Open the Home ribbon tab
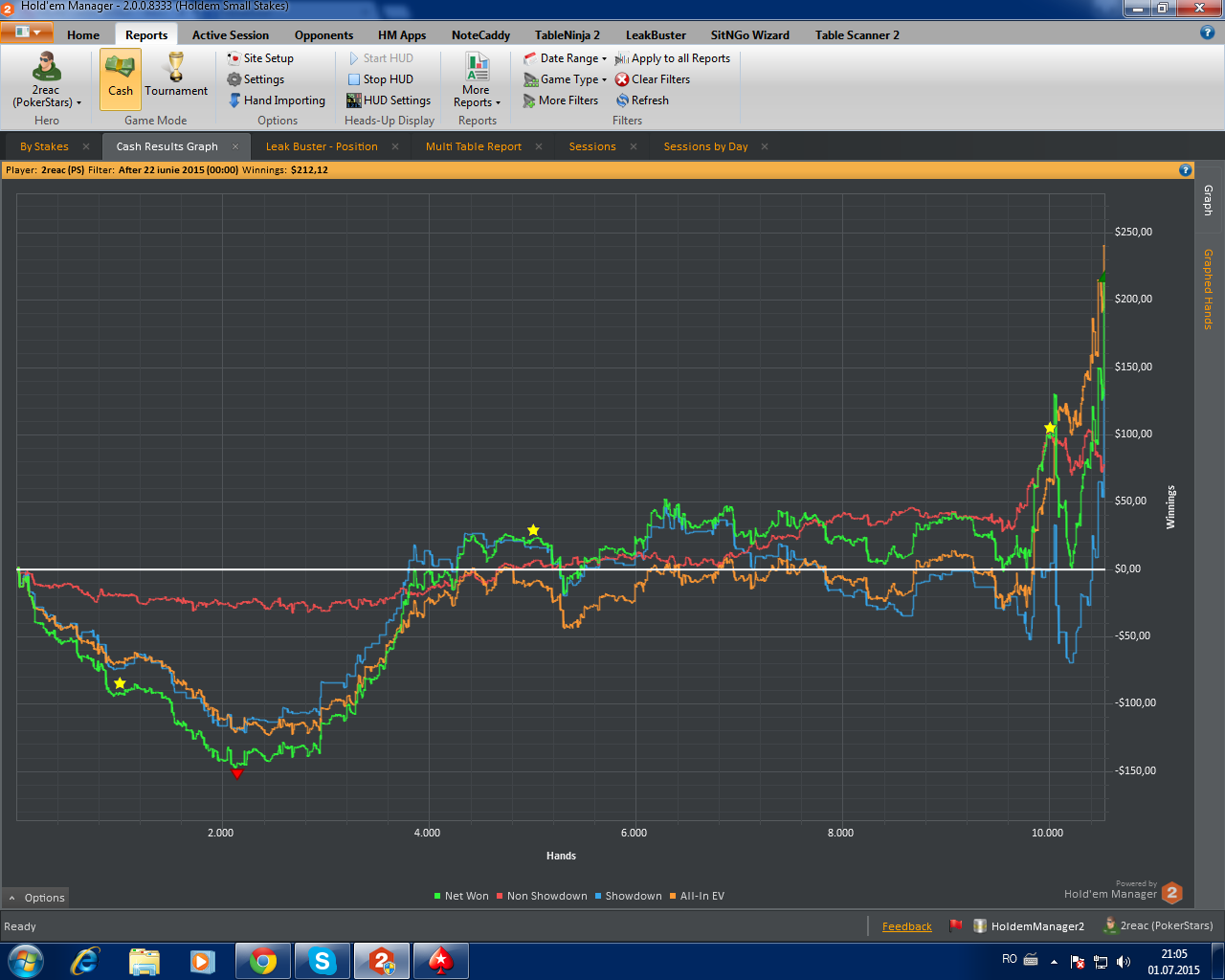The height and width of the screenshot is (980, 1225). (83, 35)
